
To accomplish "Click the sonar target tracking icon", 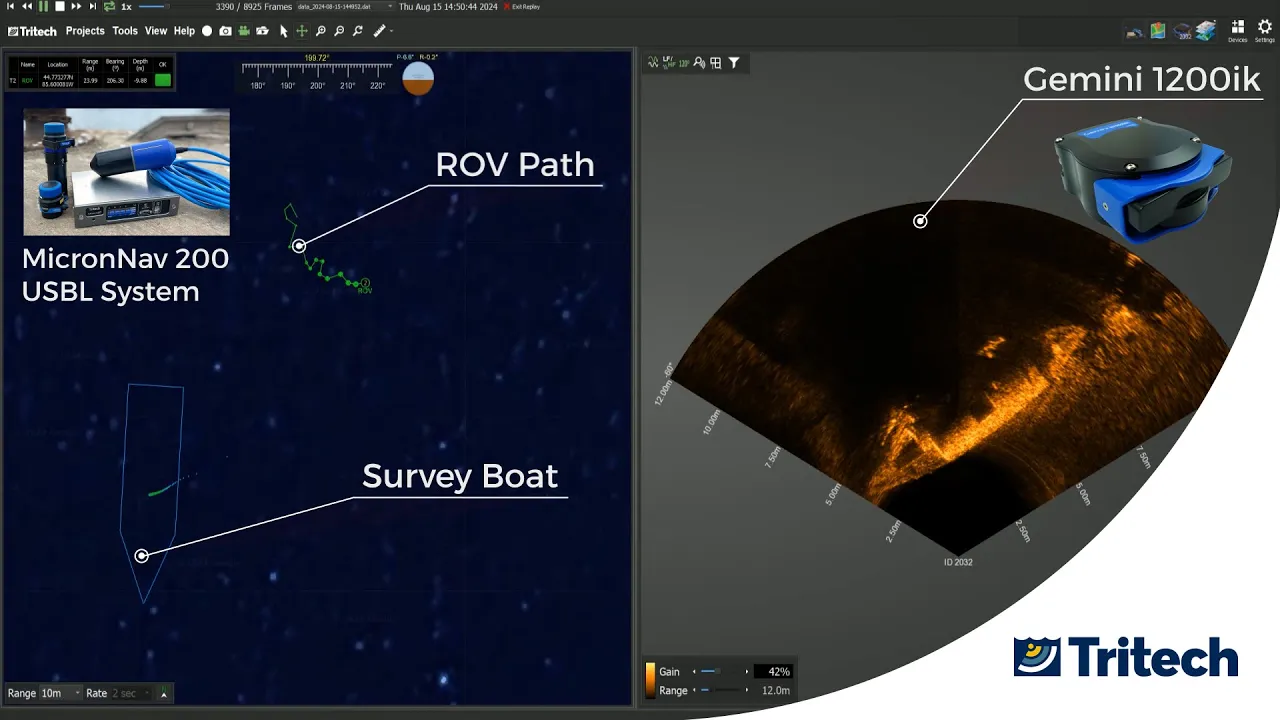I will click(x=699, y=62).
